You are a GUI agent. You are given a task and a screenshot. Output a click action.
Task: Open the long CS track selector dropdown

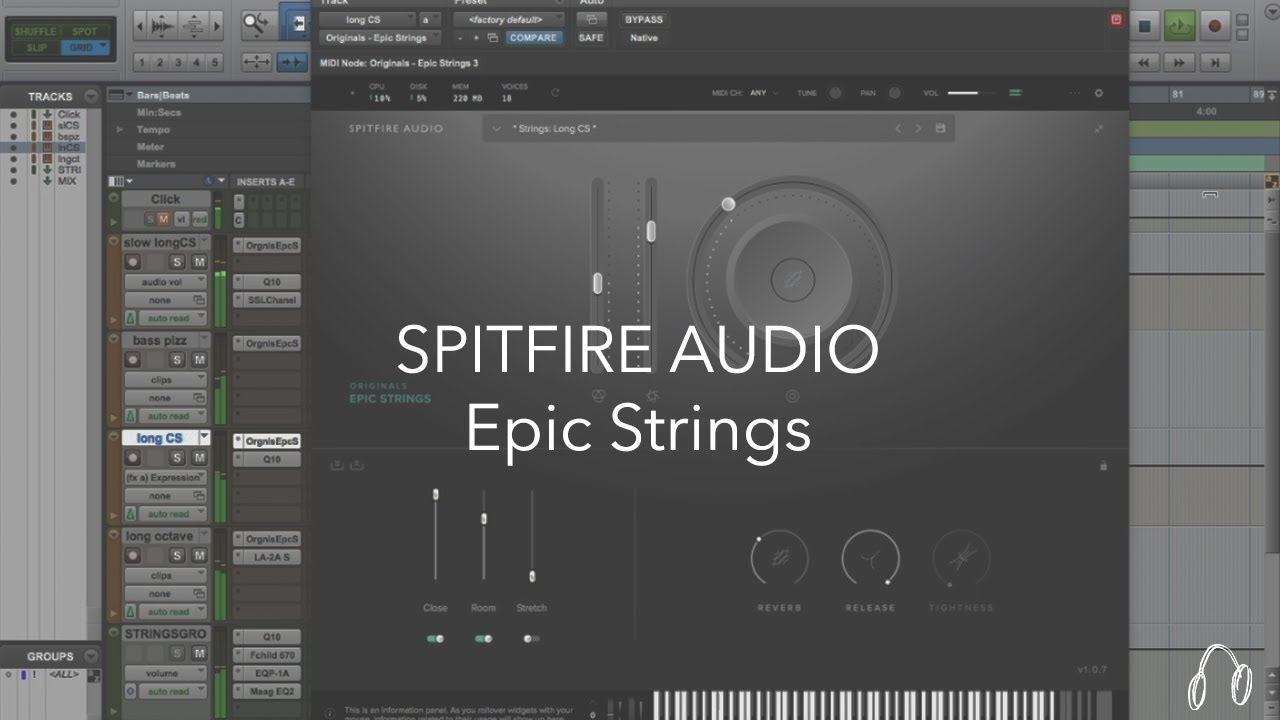[x=368, y=19]
